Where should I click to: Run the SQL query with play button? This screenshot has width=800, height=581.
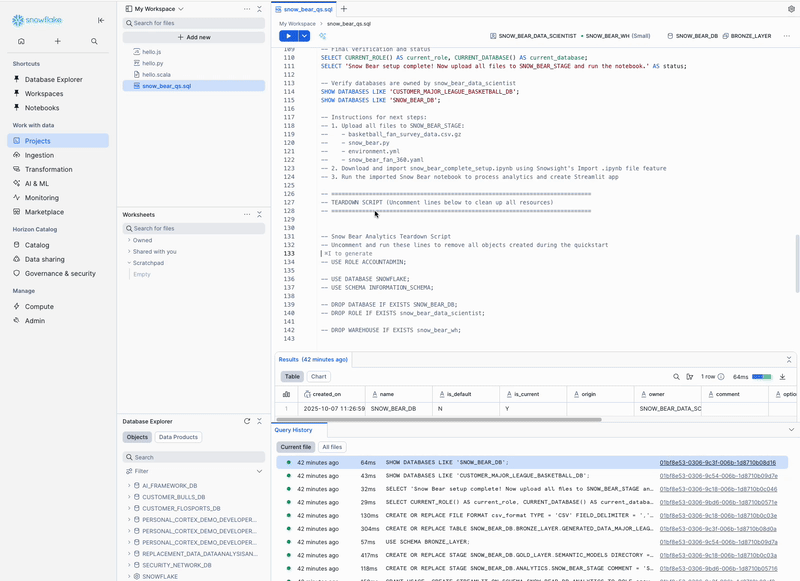click(288, 36)
